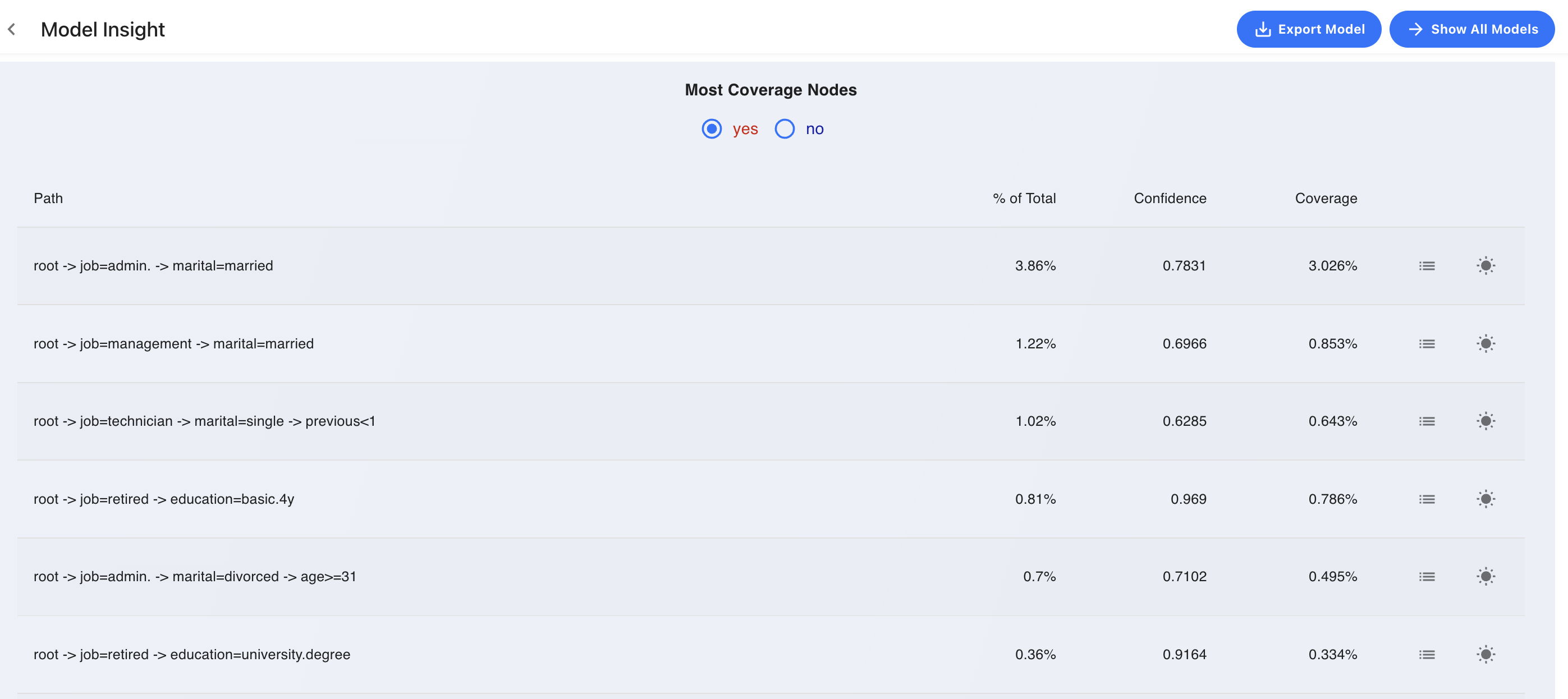This screenshot has height=699, width=1568.
Task: Click sun icon for education=basic.4y row
Action: (x=1485, y=499)
